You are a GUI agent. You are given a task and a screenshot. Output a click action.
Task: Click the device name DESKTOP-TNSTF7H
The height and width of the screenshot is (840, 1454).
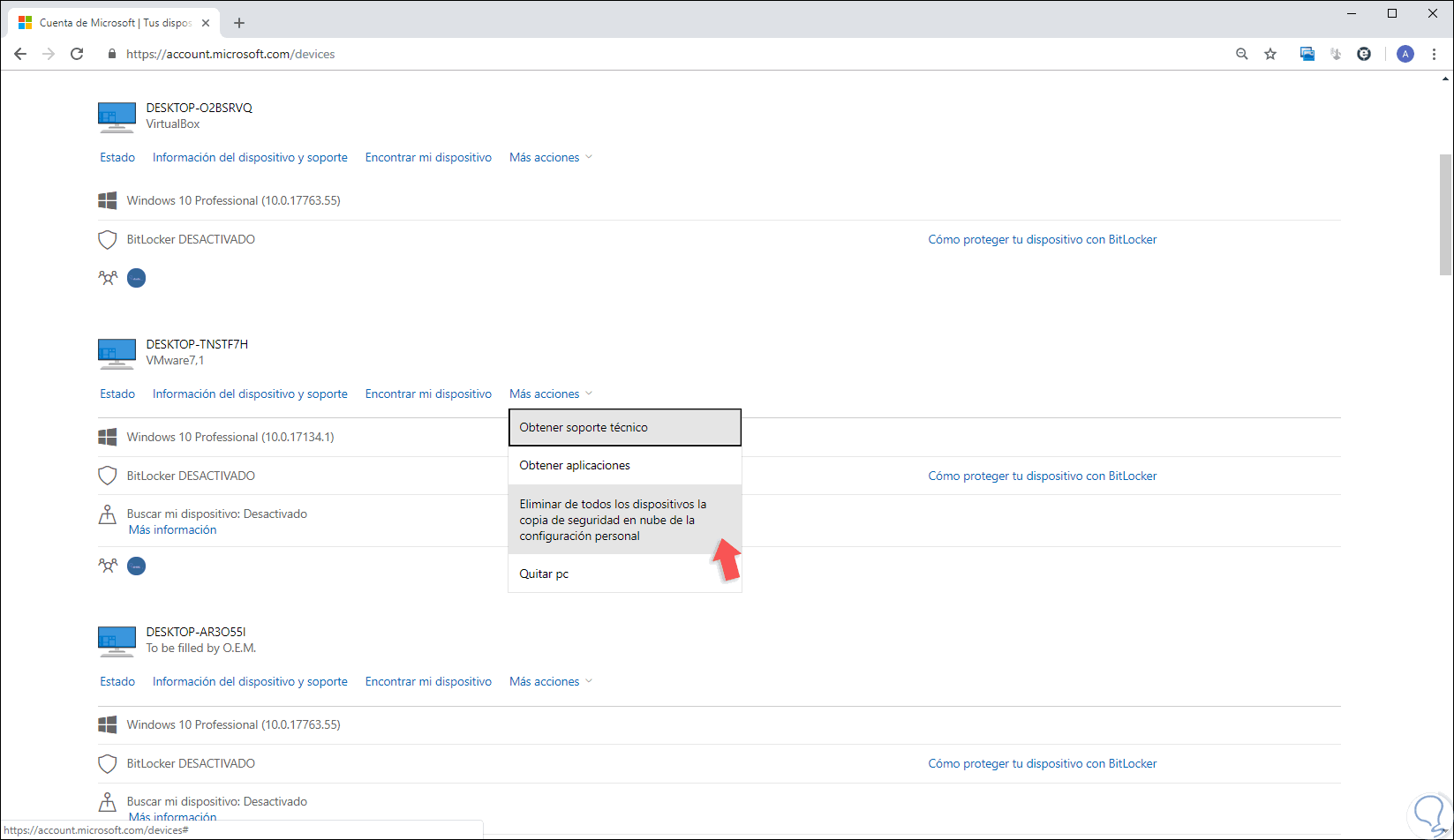click(x=197, y=344)
